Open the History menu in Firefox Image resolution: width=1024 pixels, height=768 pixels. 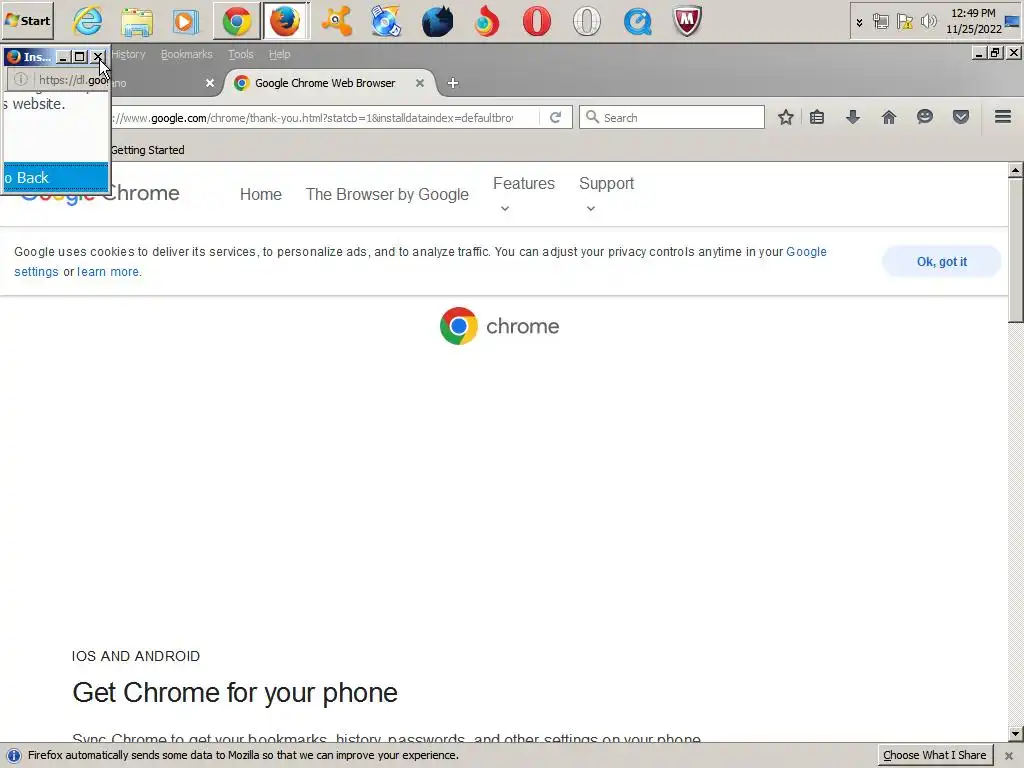point(128,54)
